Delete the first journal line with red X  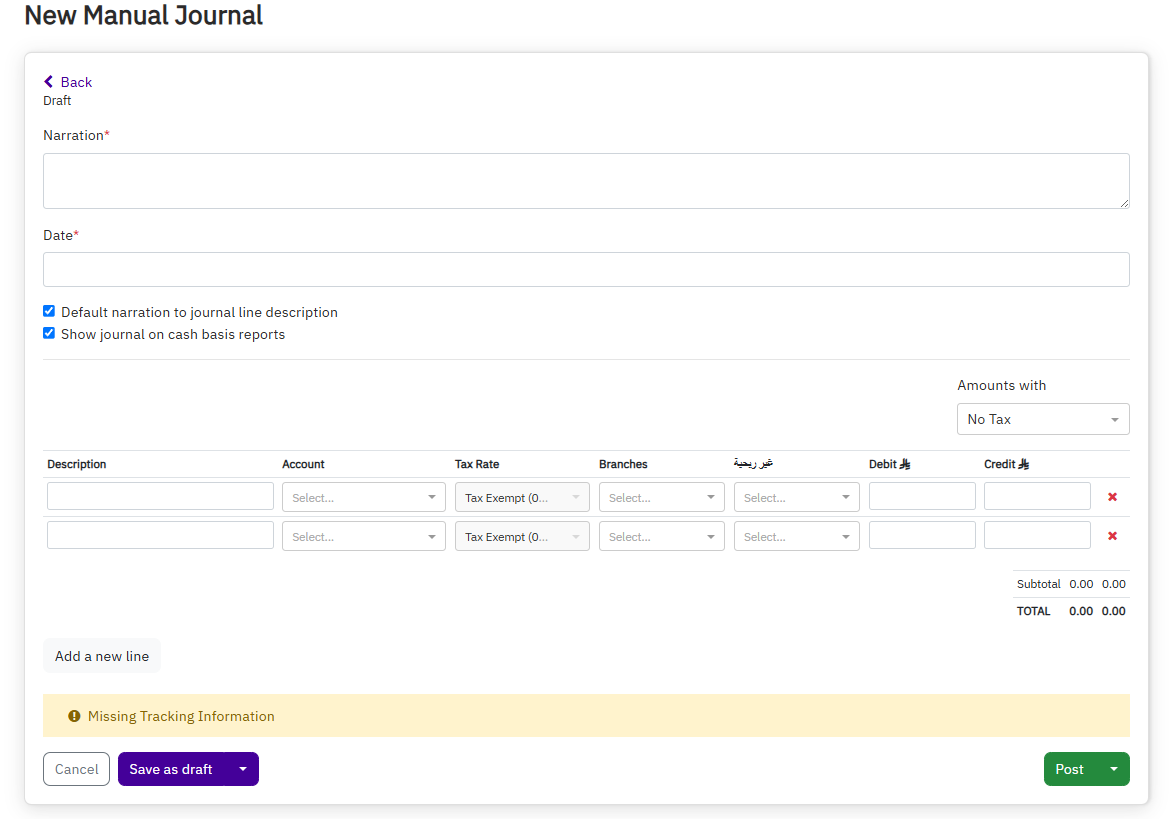(x=1112, y=496)
